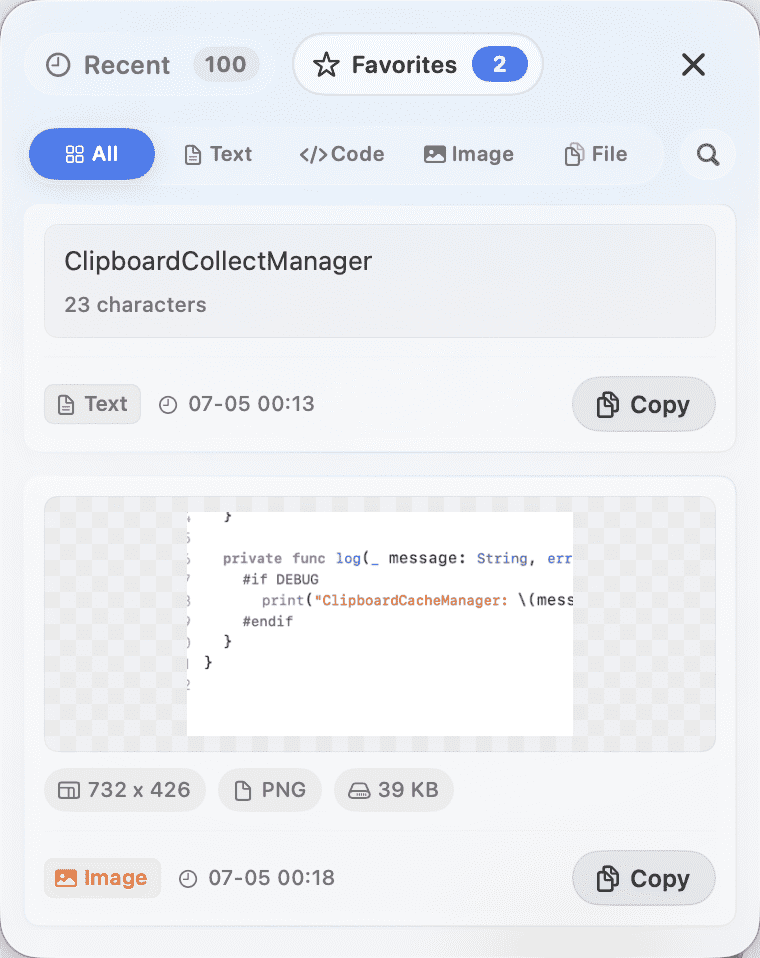Image resolution: width=760 pixels, height=958 pixels.
Task: Click the dimensions icon beside 732 x 426
Action: click(68, 791)
